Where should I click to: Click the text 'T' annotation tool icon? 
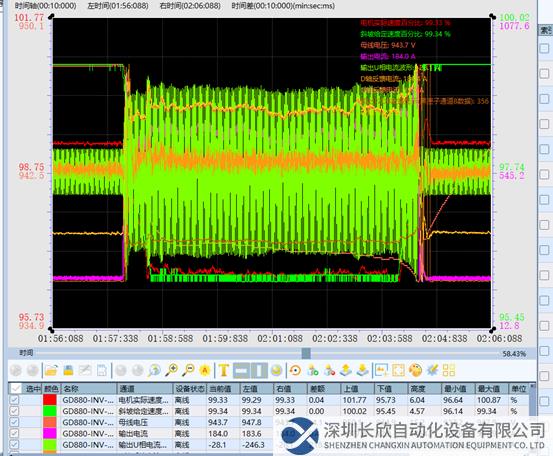[x=223, y=370]
